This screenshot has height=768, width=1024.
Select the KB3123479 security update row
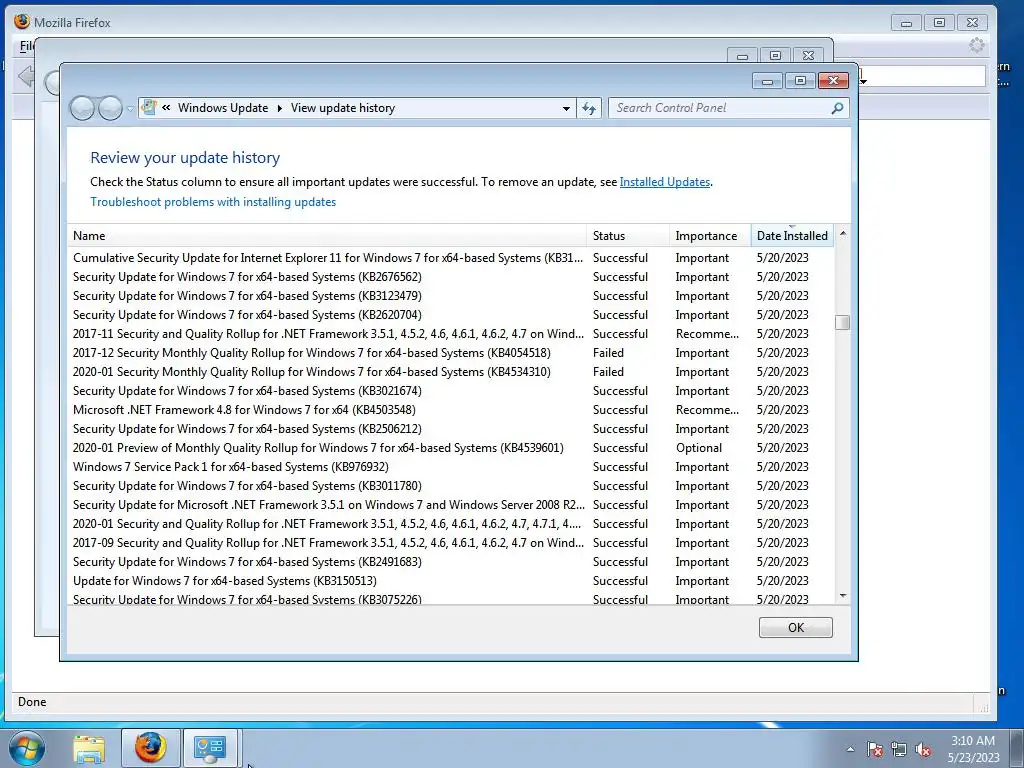click(x=451, y=296)
